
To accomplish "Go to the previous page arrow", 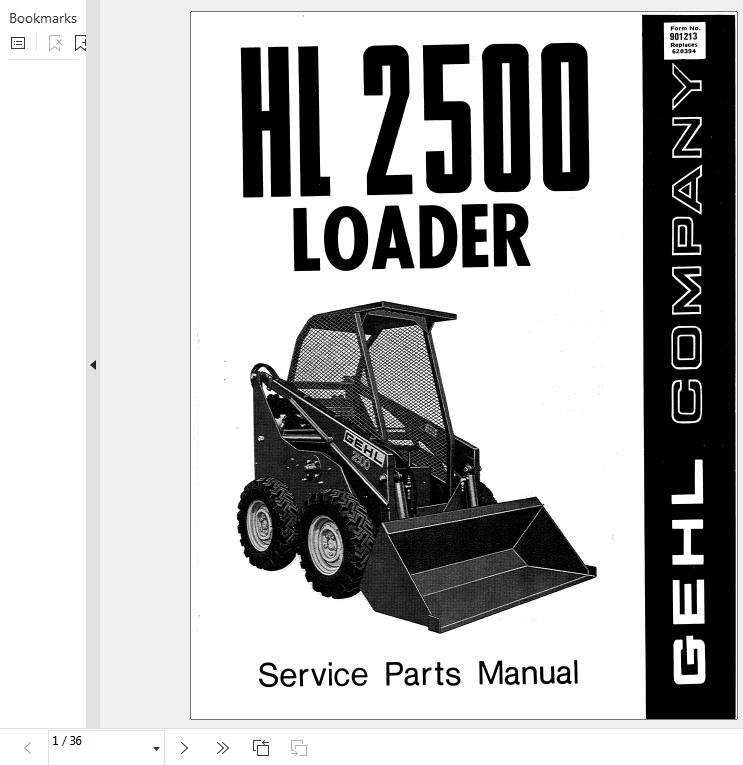I will [28, 748].
